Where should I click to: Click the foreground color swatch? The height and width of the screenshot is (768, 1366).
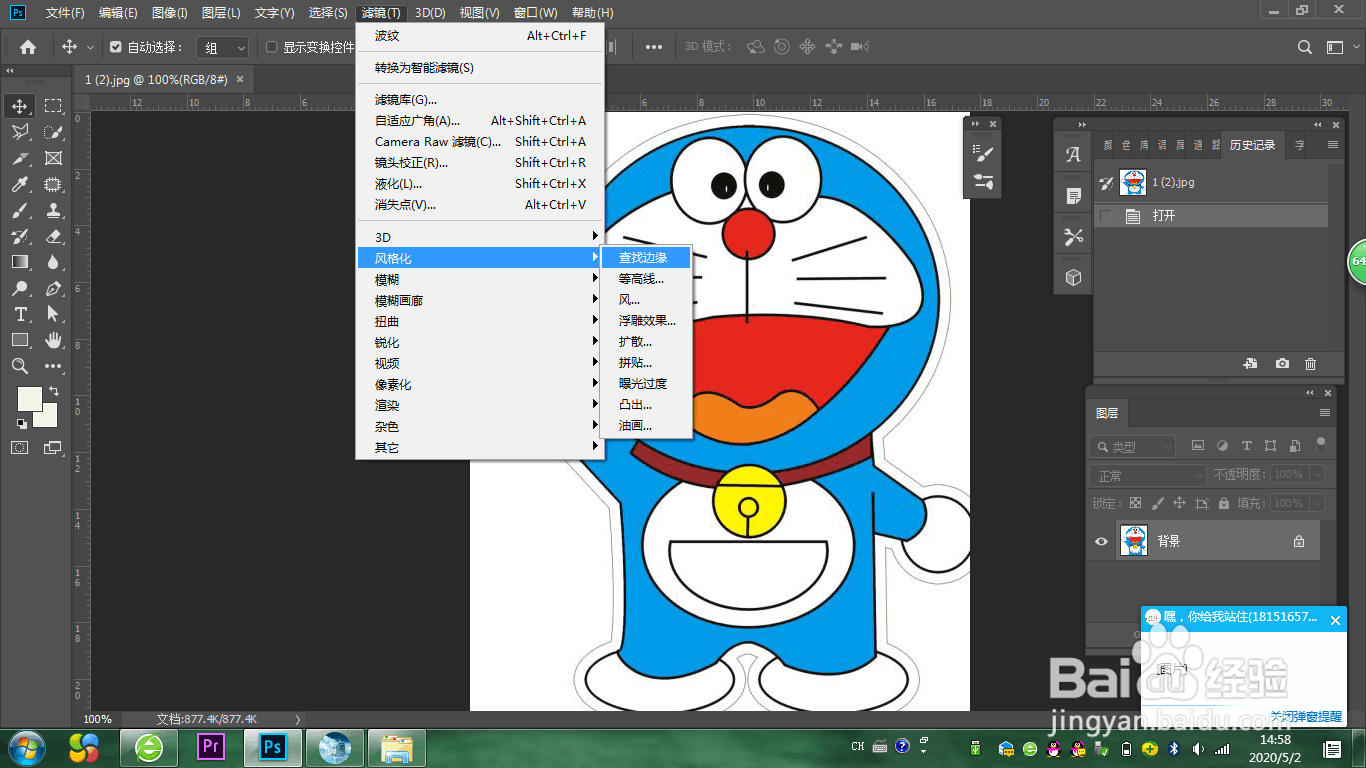coord(29,398)
